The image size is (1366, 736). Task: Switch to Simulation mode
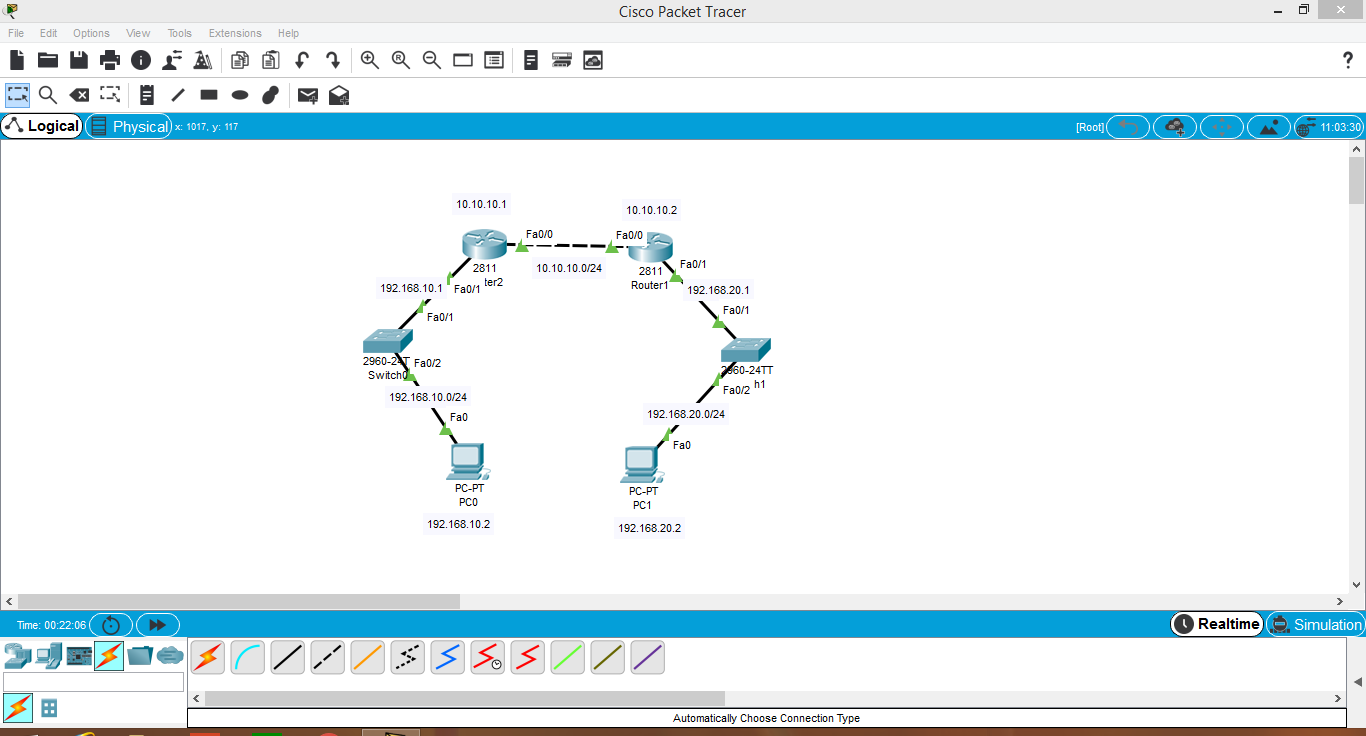click(x=1316, y=624)
